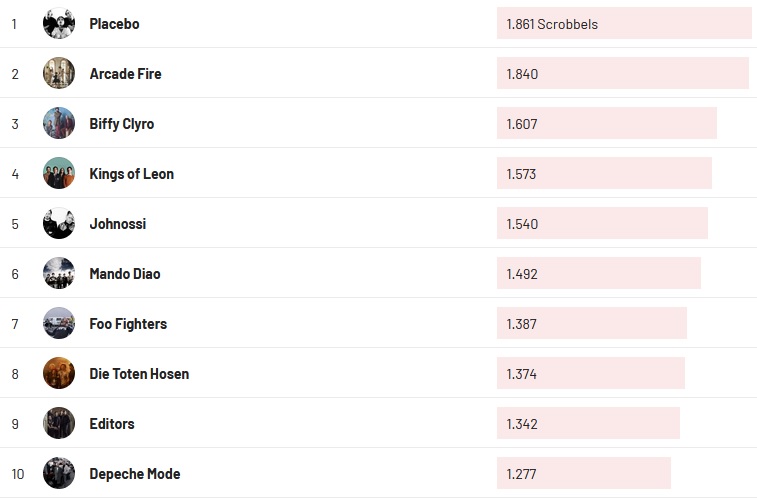Click Mando Diao's avatar image
This screenshot has width=757, height=498.
click(59, 273)
